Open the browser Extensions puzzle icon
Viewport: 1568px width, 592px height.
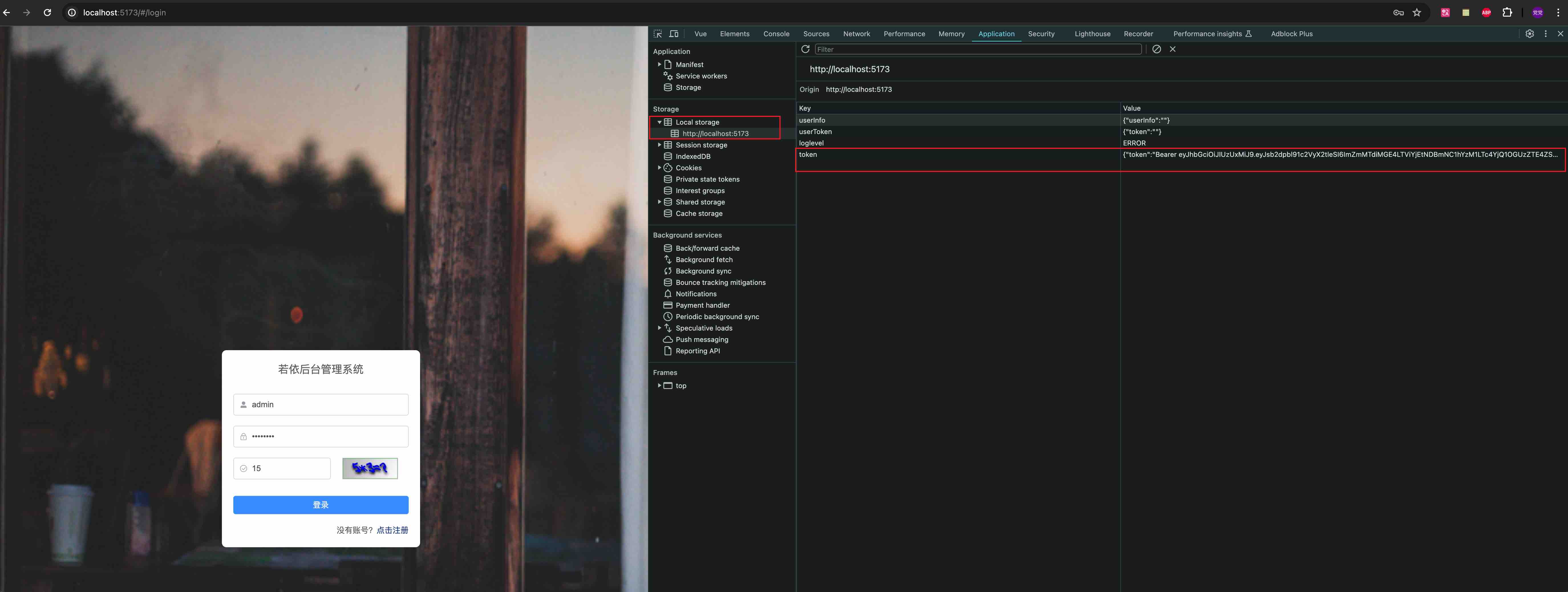point(1507,12)
